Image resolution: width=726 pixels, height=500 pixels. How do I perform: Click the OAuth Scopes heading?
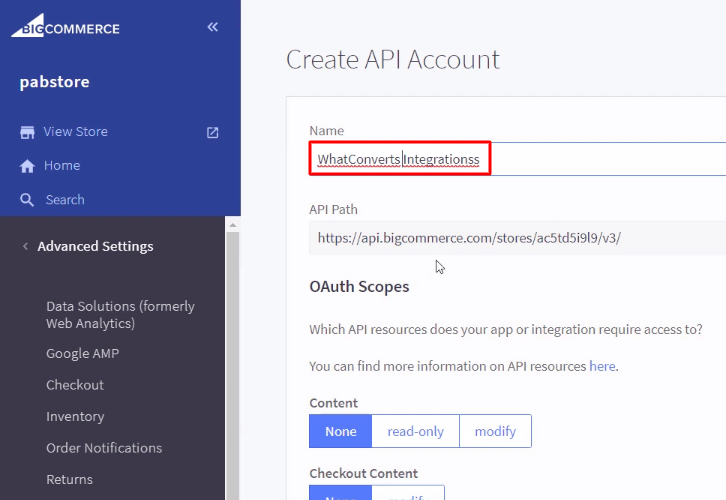[x=359, y=287]
